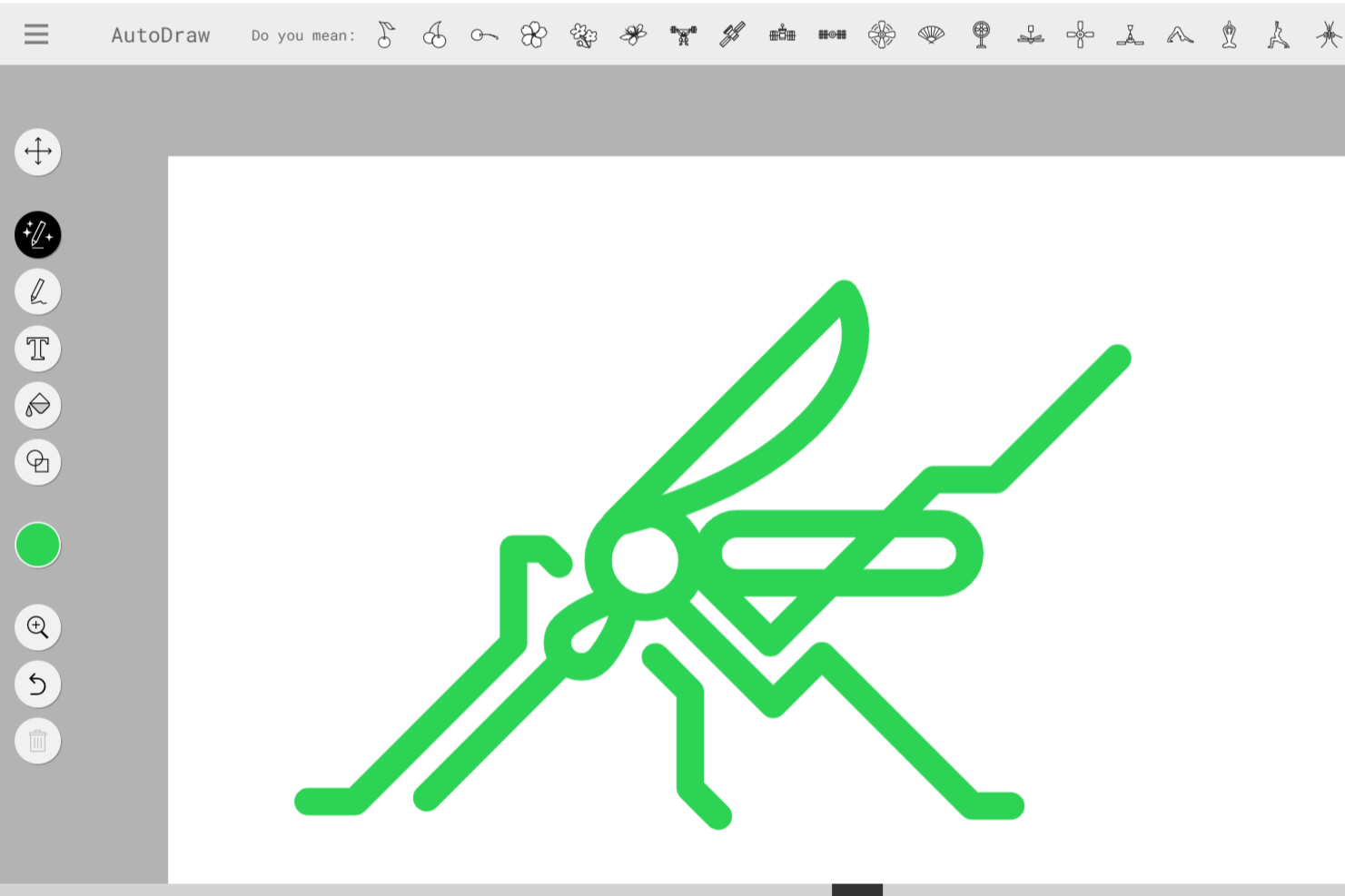
Task: Select the Move tool at top of toolbar
Action: [37, 152]
